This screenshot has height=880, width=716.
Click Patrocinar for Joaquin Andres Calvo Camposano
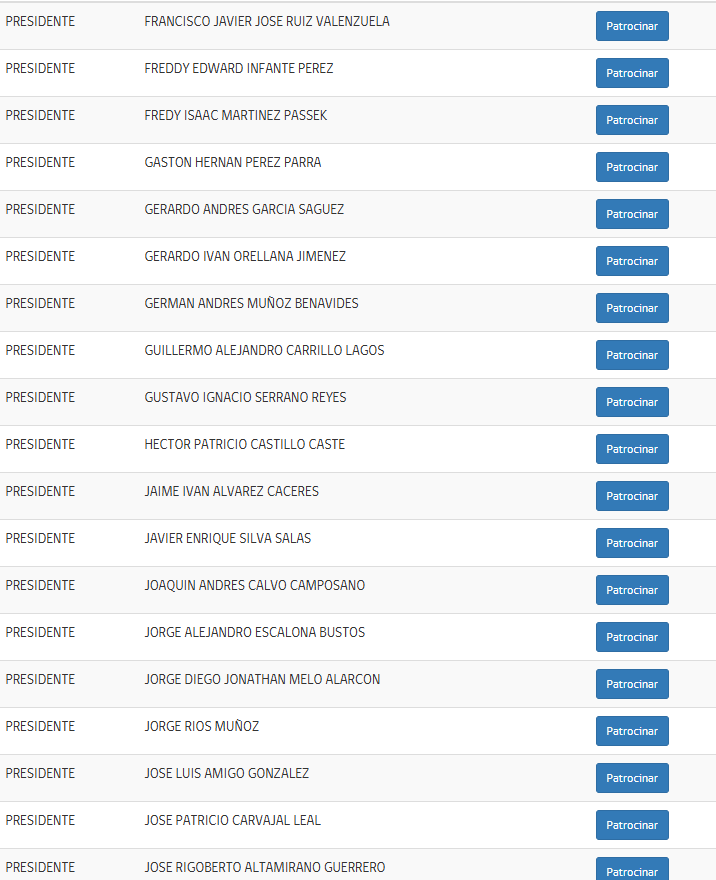point(632,590)
